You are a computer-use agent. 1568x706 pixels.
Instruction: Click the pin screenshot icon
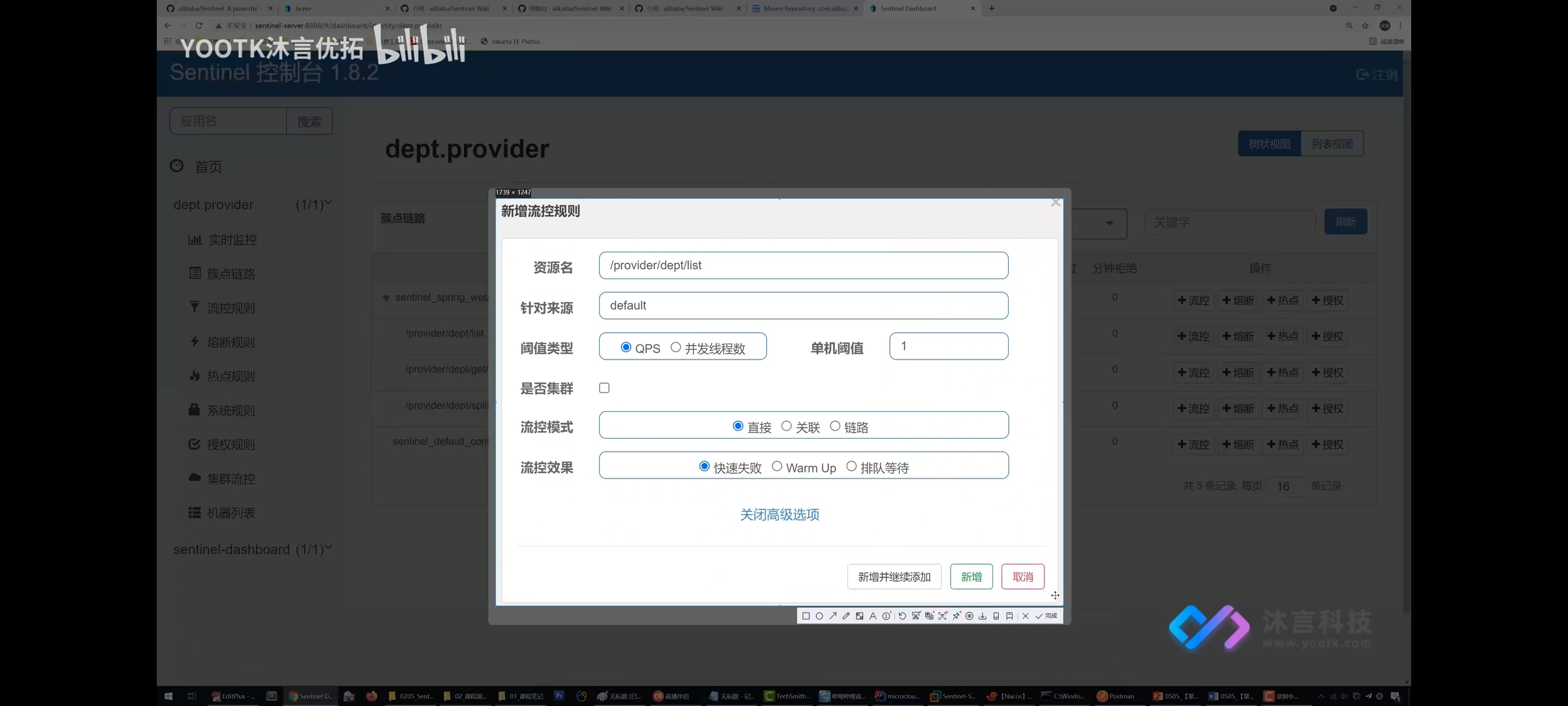[x=956, y=616]
